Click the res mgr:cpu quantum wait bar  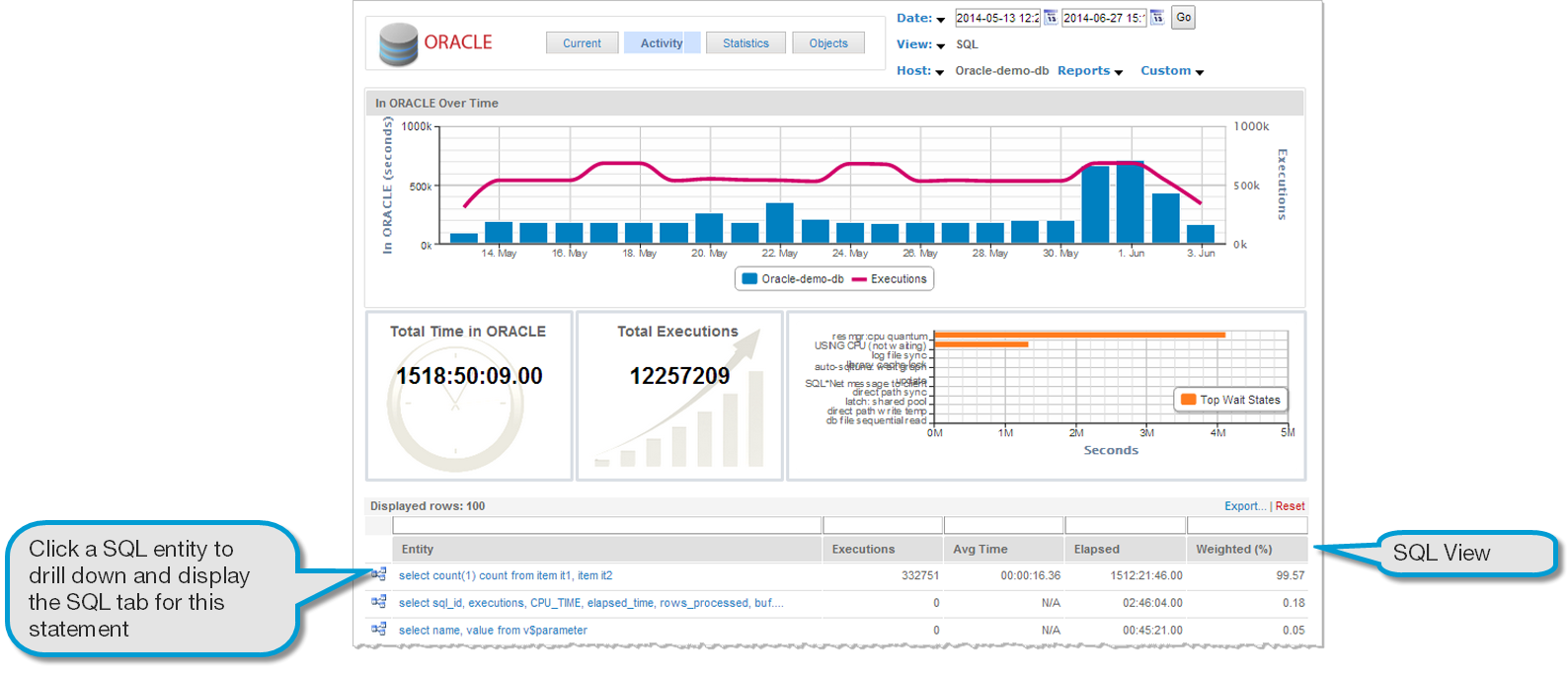1080,335
